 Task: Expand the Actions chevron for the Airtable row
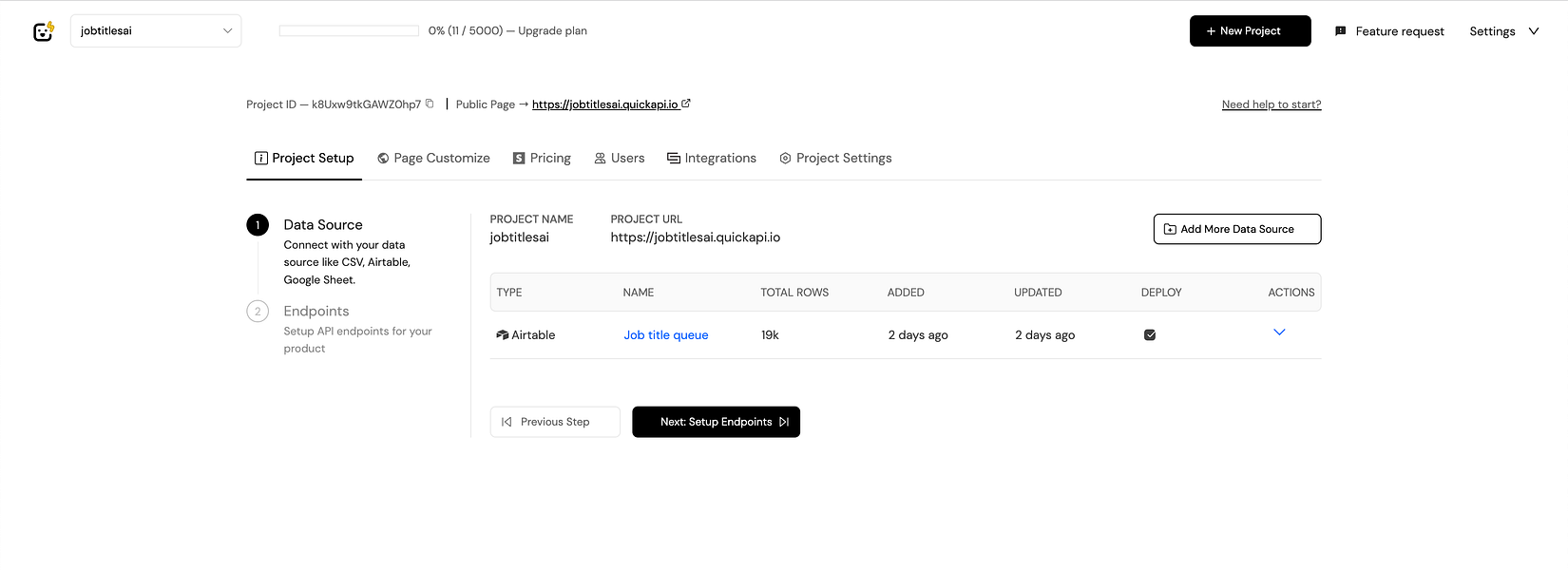point(1279,332)
